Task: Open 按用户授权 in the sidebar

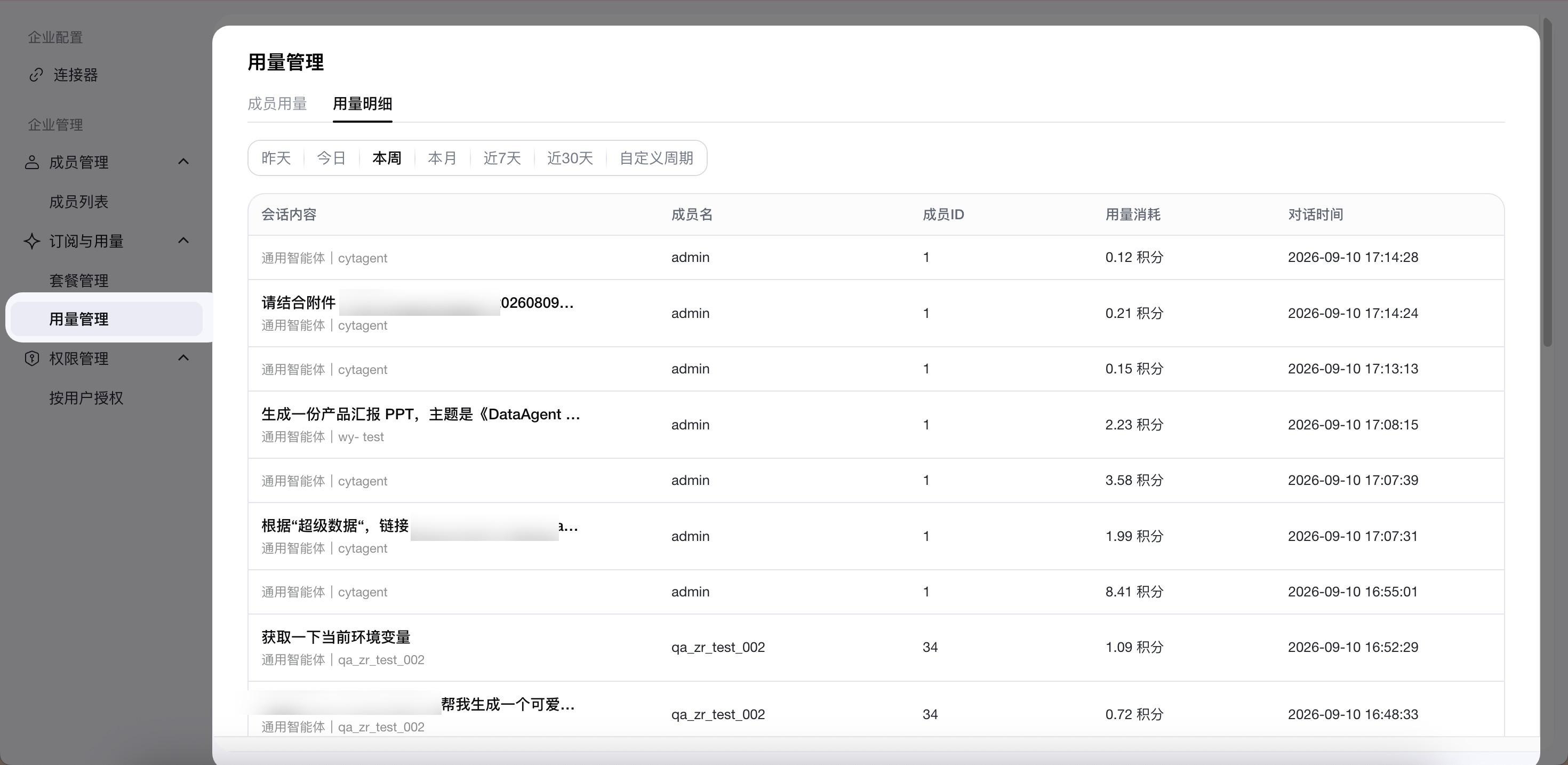Action: pyautogui.click(x=86, y=398)
